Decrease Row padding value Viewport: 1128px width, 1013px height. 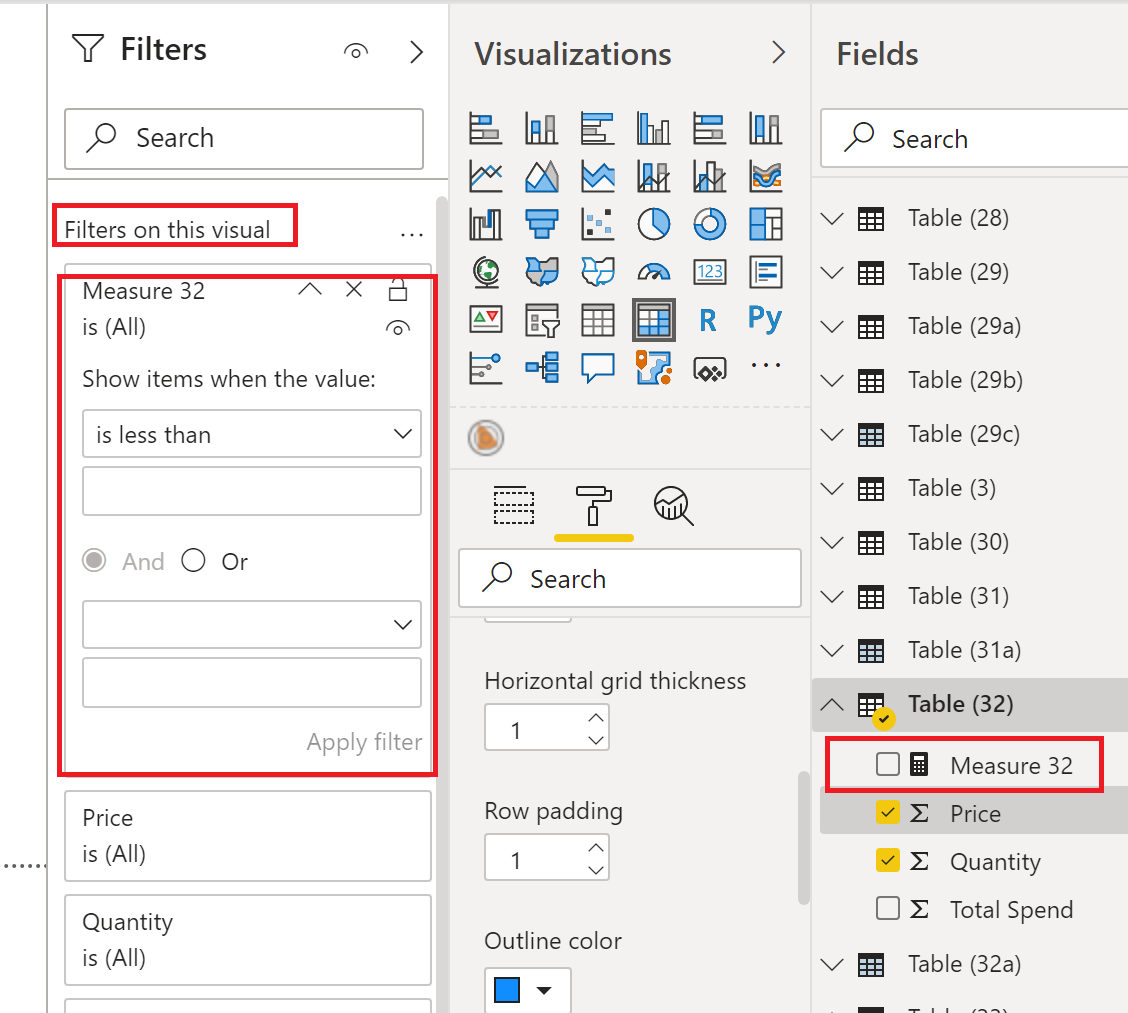tap(596, 869)
